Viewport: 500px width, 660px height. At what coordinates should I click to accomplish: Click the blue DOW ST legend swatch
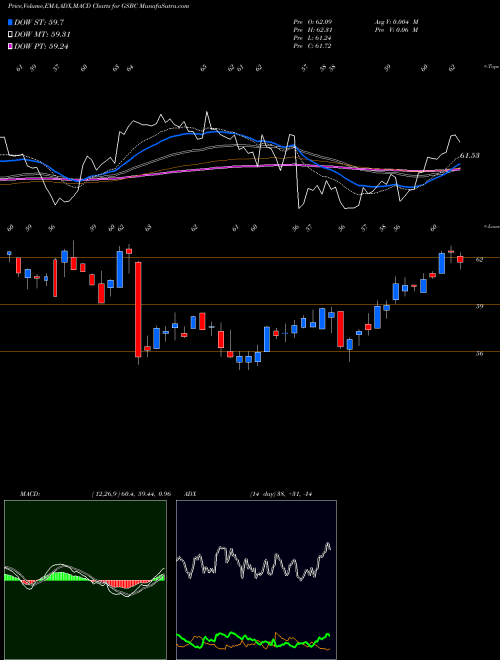(11, 22)
